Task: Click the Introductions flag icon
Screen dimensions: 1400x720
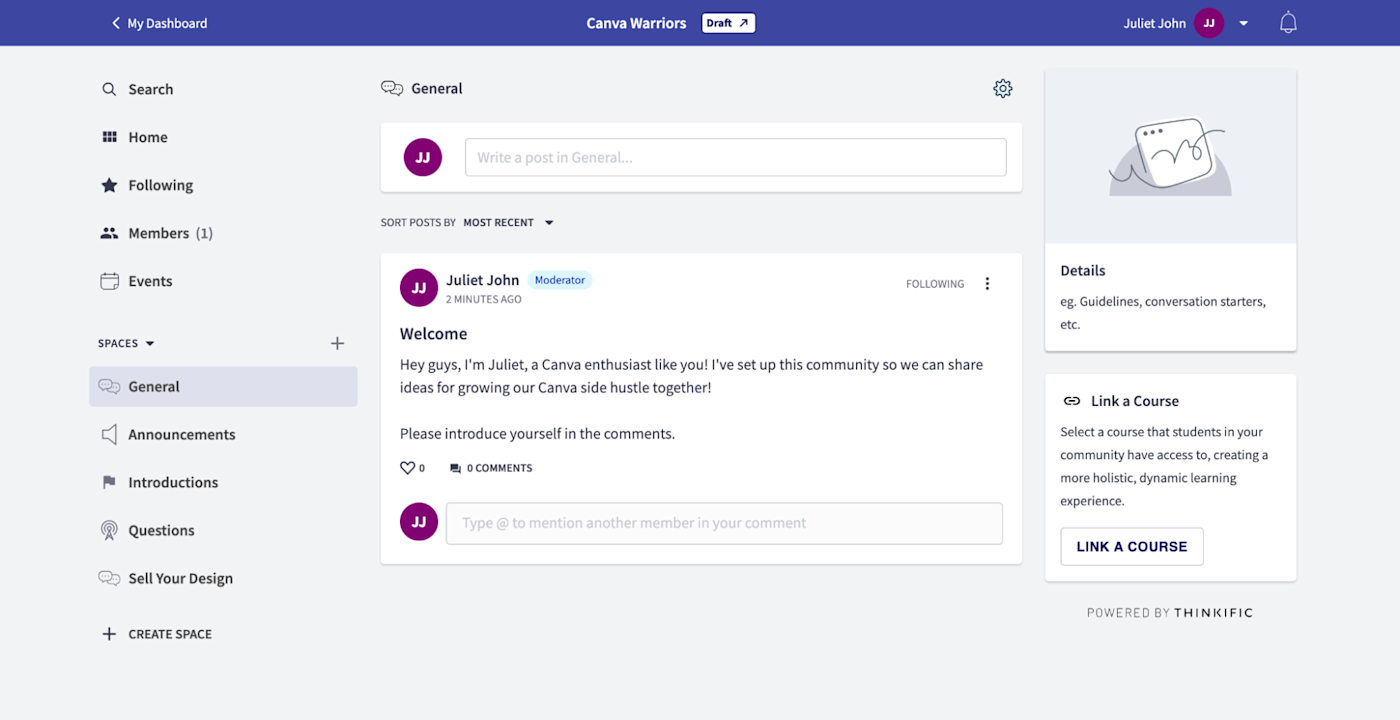Action: pos(109,482)
